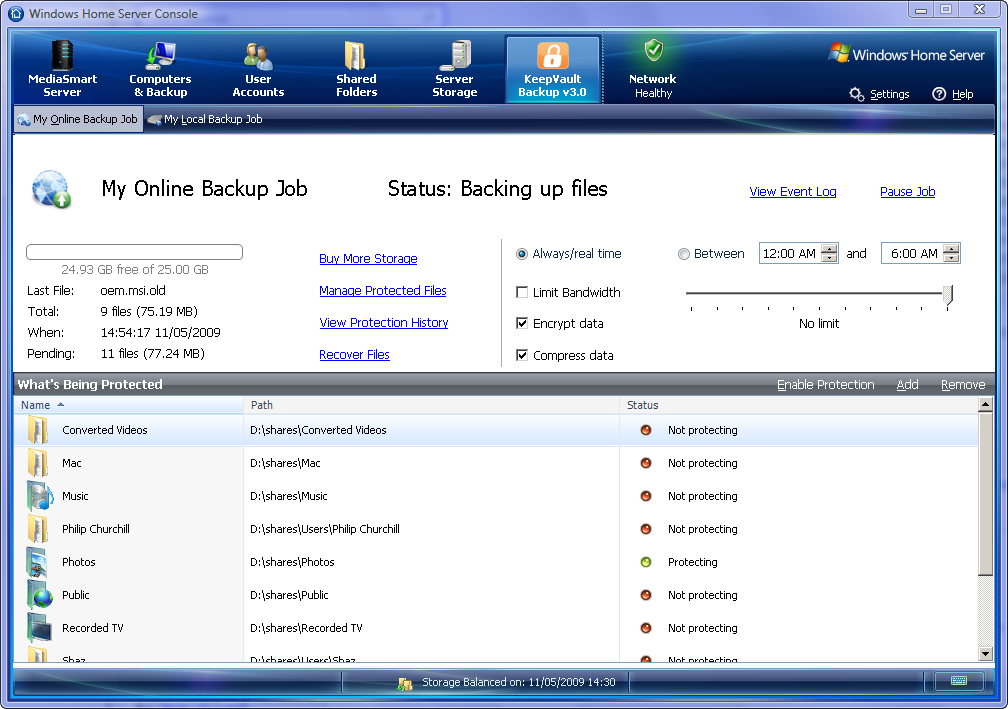The width and height of the screenshot is (1008, 709).
Task: Click Enable Protection in the list header
Action: (x=825, y=384)
